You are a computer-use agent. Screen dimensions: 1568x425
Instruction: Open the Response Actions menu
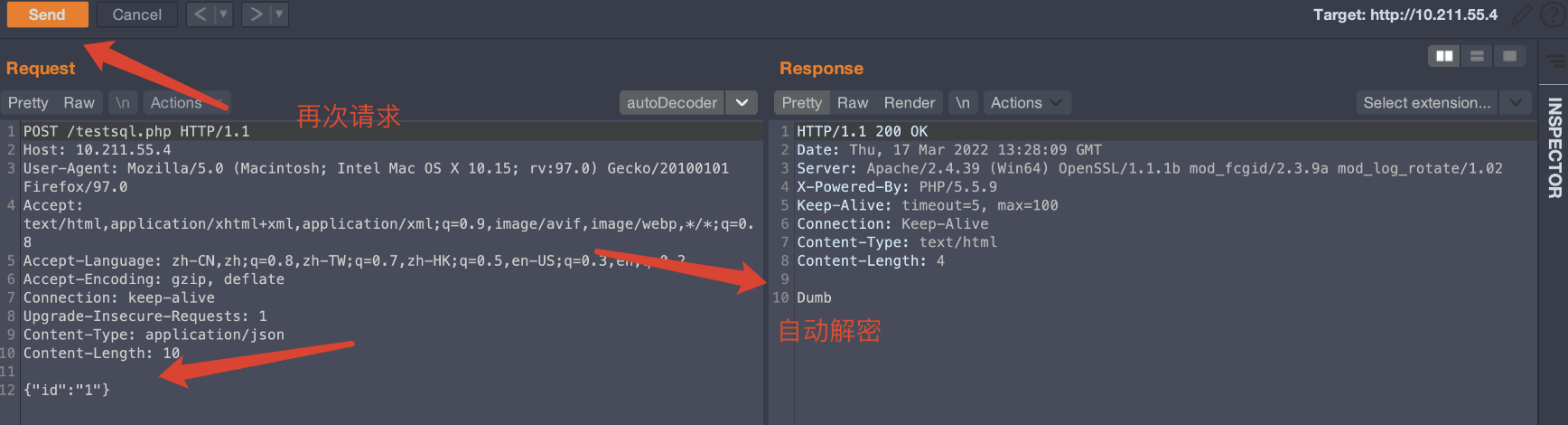click(1027, 103)
